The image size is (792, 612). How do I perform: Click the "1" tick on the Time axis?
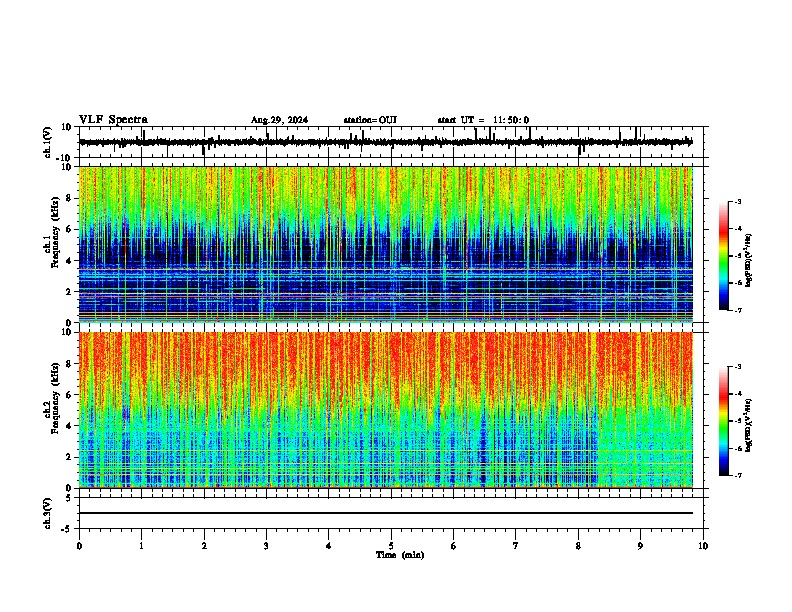point(141,546)
